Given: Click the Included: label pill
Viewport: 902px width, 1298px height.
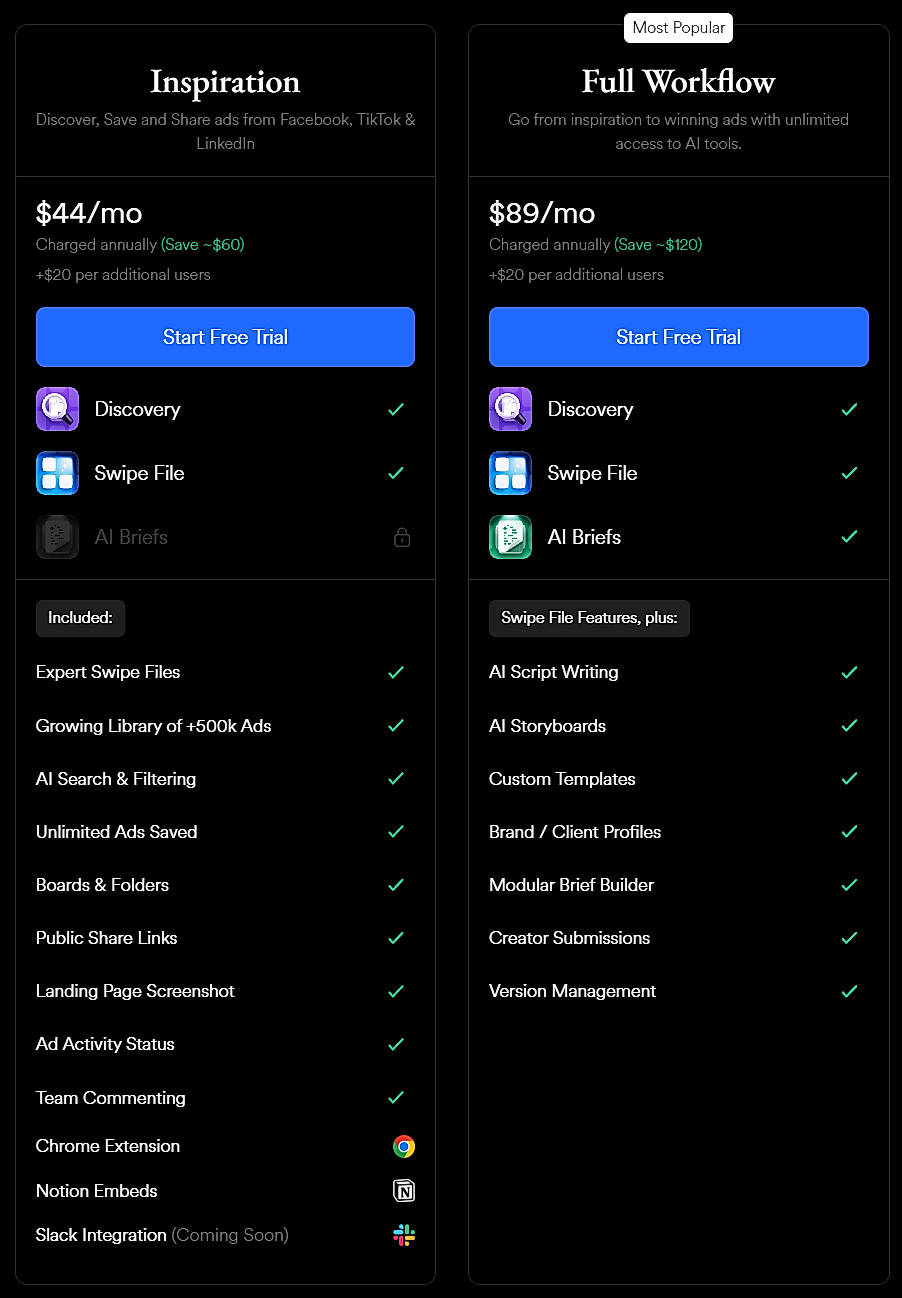Looking at the screenshot, I should (80, 618).
